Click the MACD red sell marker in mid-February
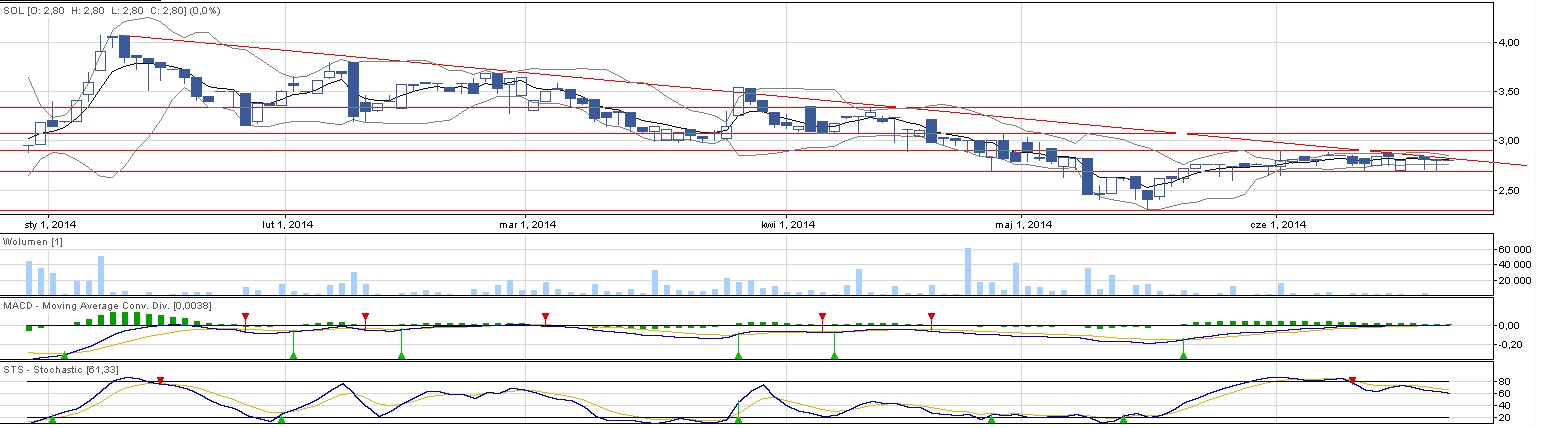 [365, 316]
